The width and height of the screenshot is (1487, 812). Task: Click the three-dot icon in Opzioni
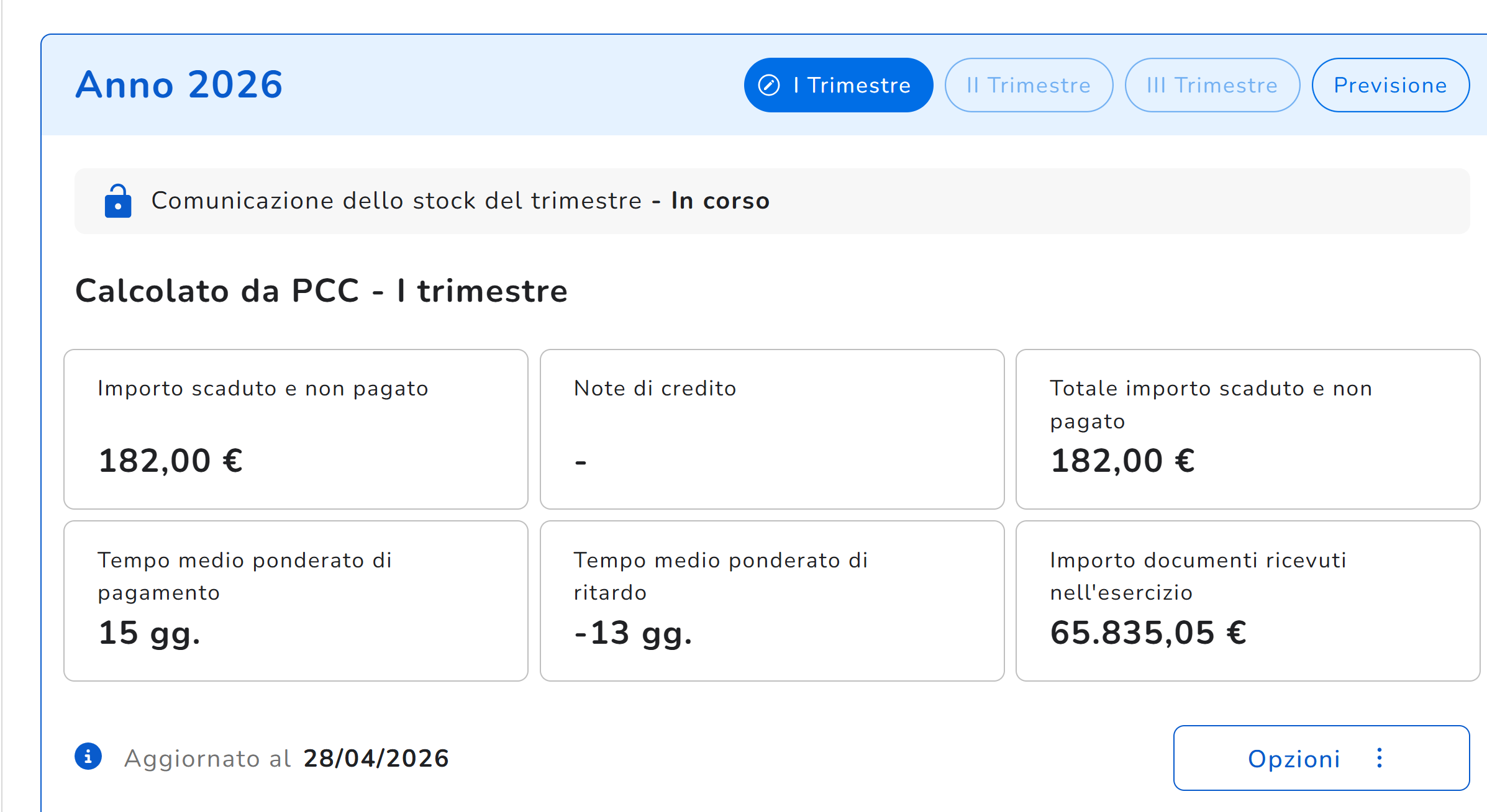click(1380, 758)
